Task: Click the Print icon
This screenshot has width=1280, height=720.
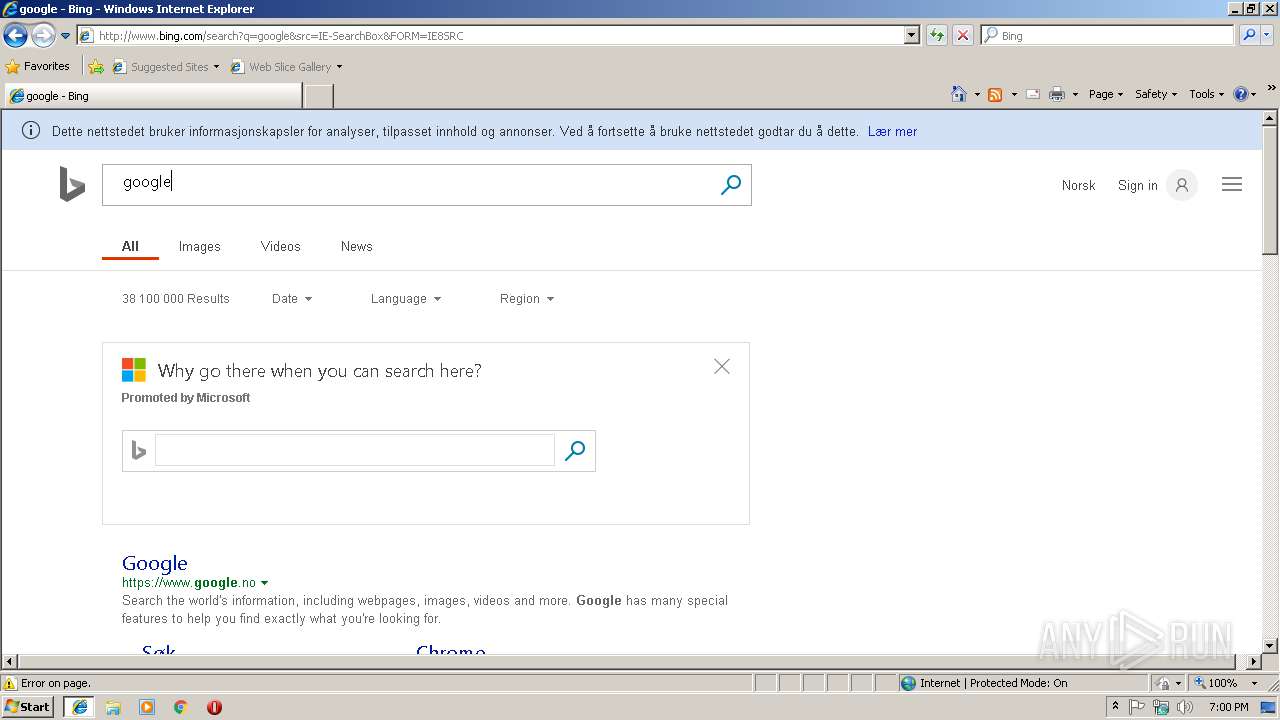Action: (x=1057, y=94)
